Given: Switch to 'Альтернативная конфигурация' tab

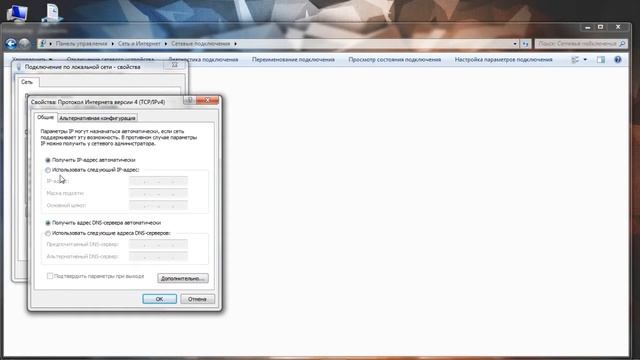Looking at the screenshot, I should (x=97, y=118).
